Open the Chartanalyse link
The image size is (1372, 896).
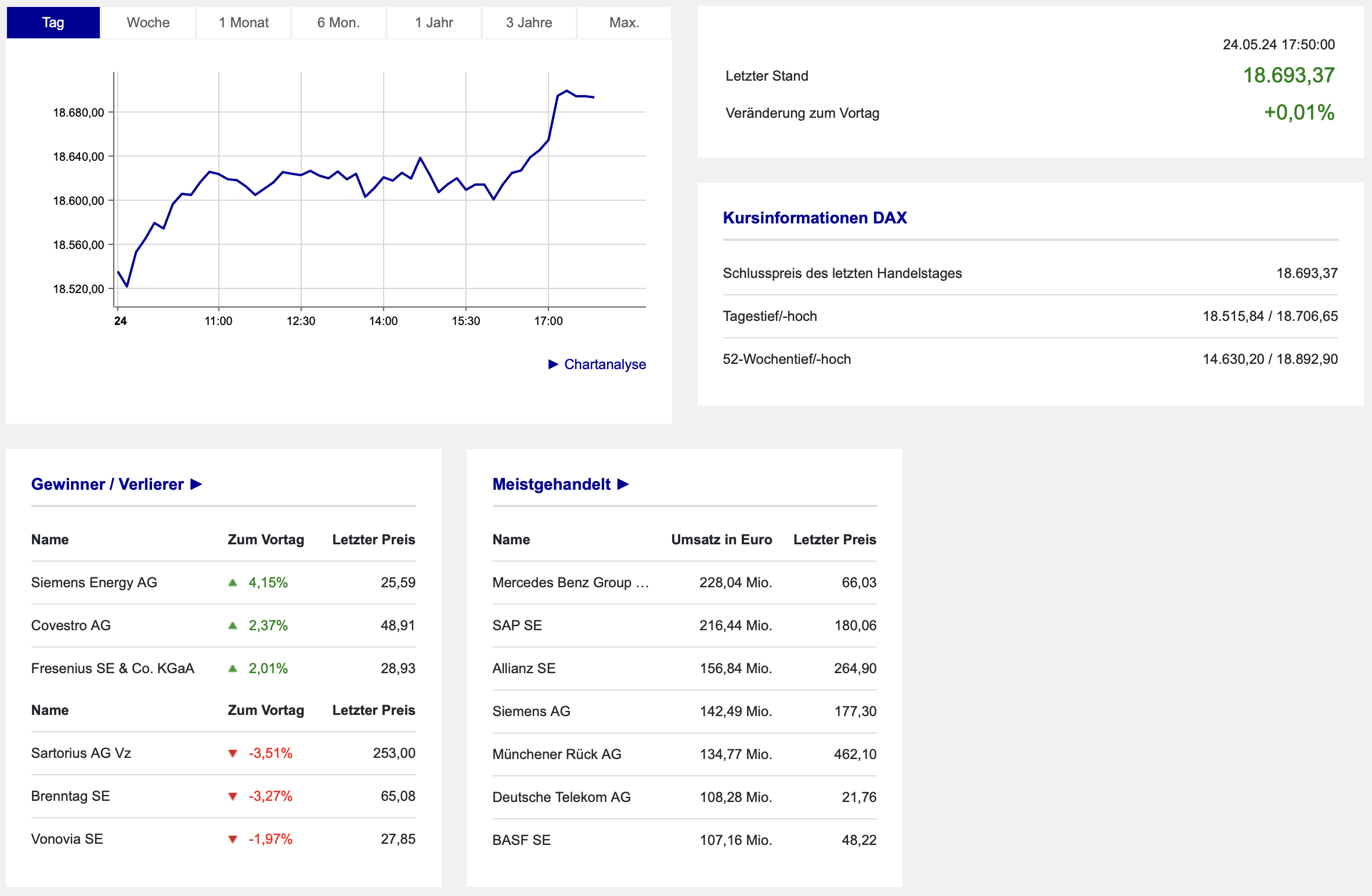coord(605,364)
